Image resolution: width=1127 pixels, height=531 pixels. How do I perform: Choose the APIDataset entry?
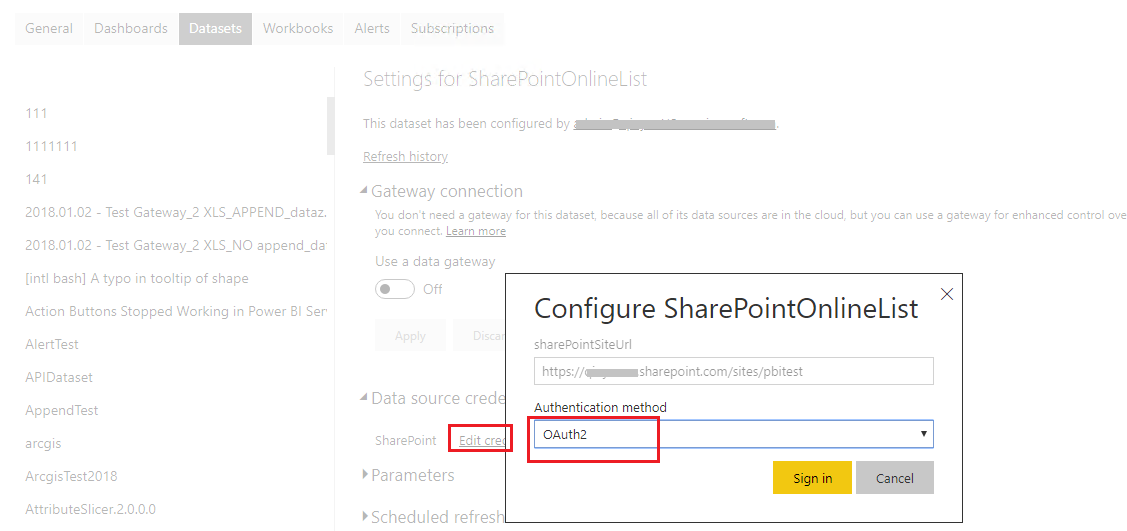tap(58, 377)
